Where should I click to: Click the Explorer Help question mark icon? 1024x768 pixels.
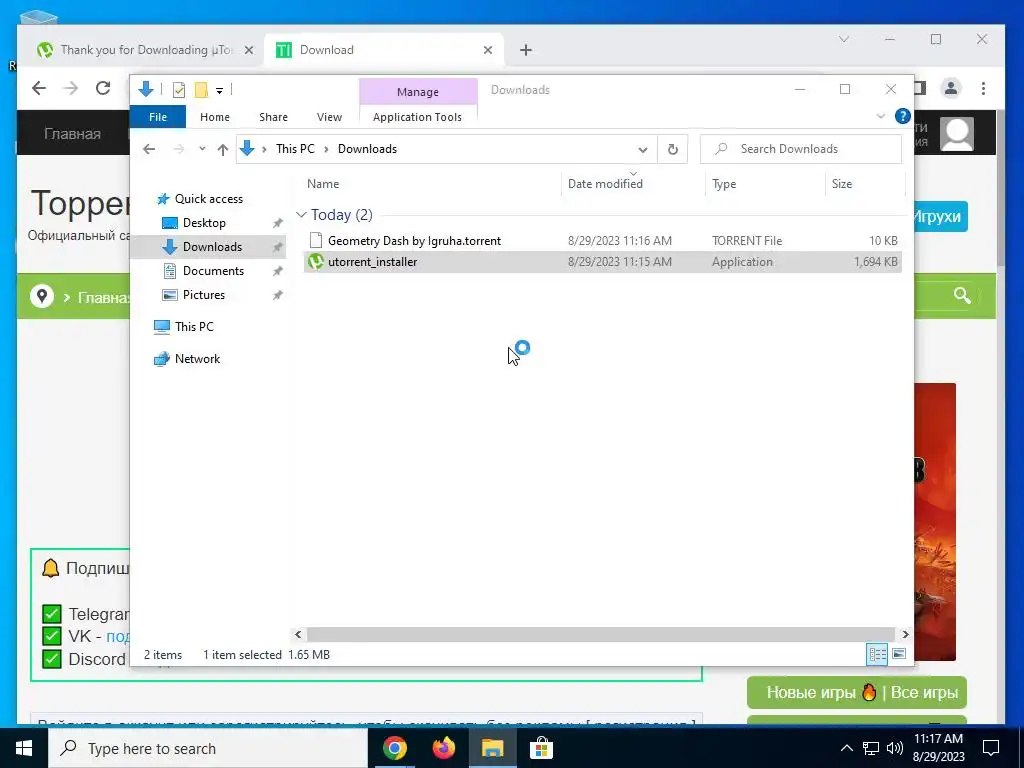point(903,116)
